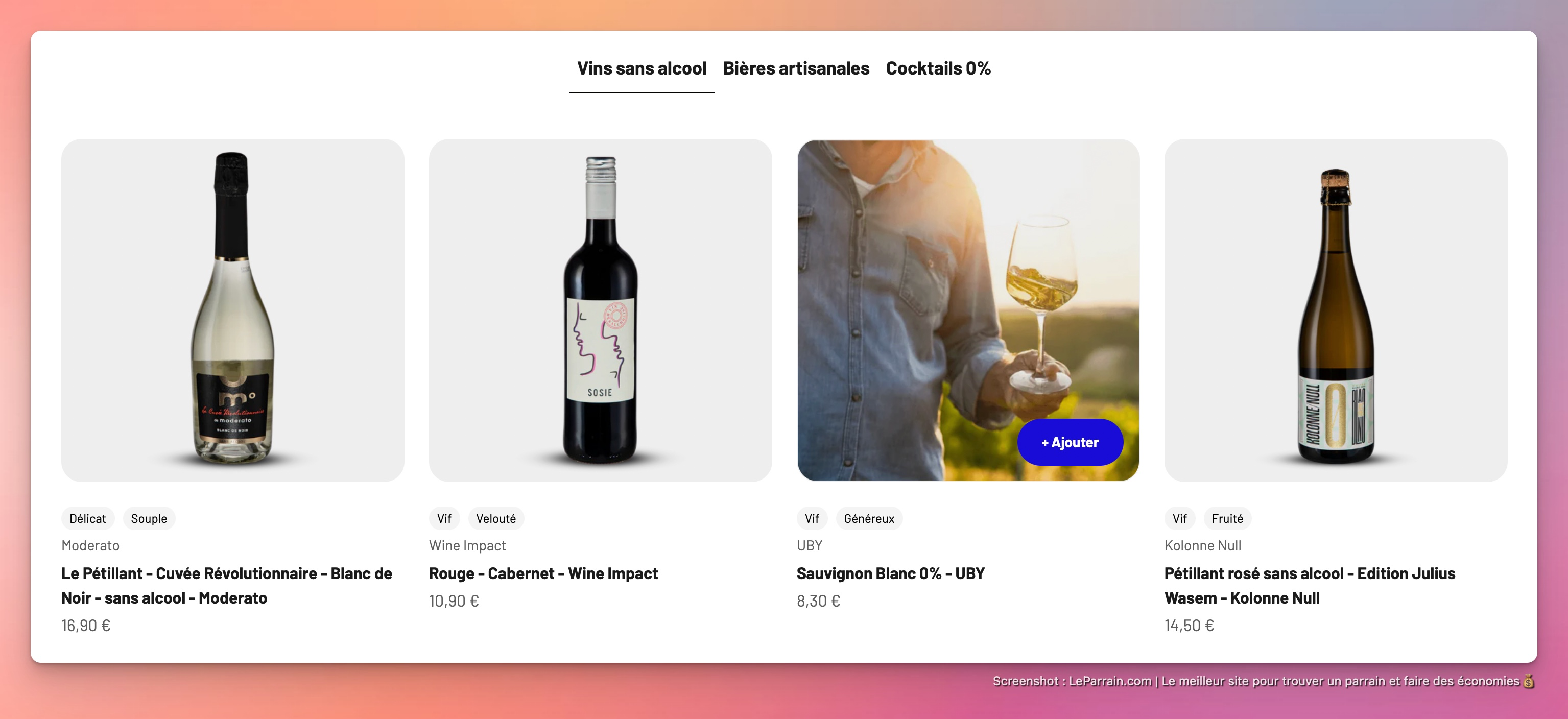Open the Sauvignon Blanc 0% - UBY link
Screen dimensions: 1568x719
[x=891, y=573]
